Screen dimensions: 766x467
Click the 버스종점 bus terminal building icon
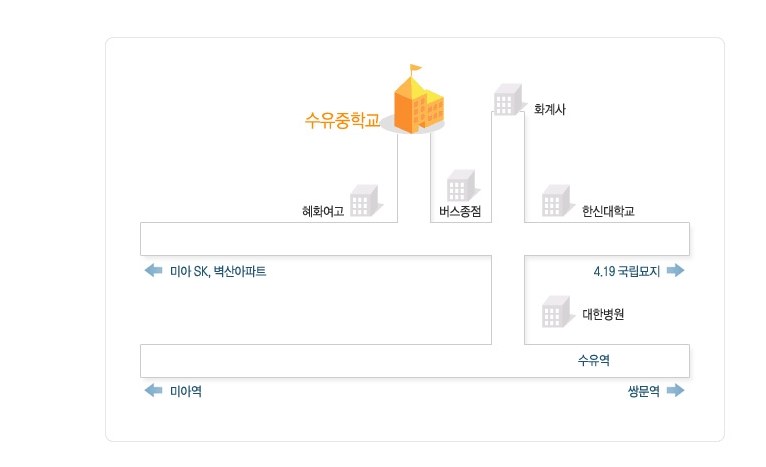point(460,187)
